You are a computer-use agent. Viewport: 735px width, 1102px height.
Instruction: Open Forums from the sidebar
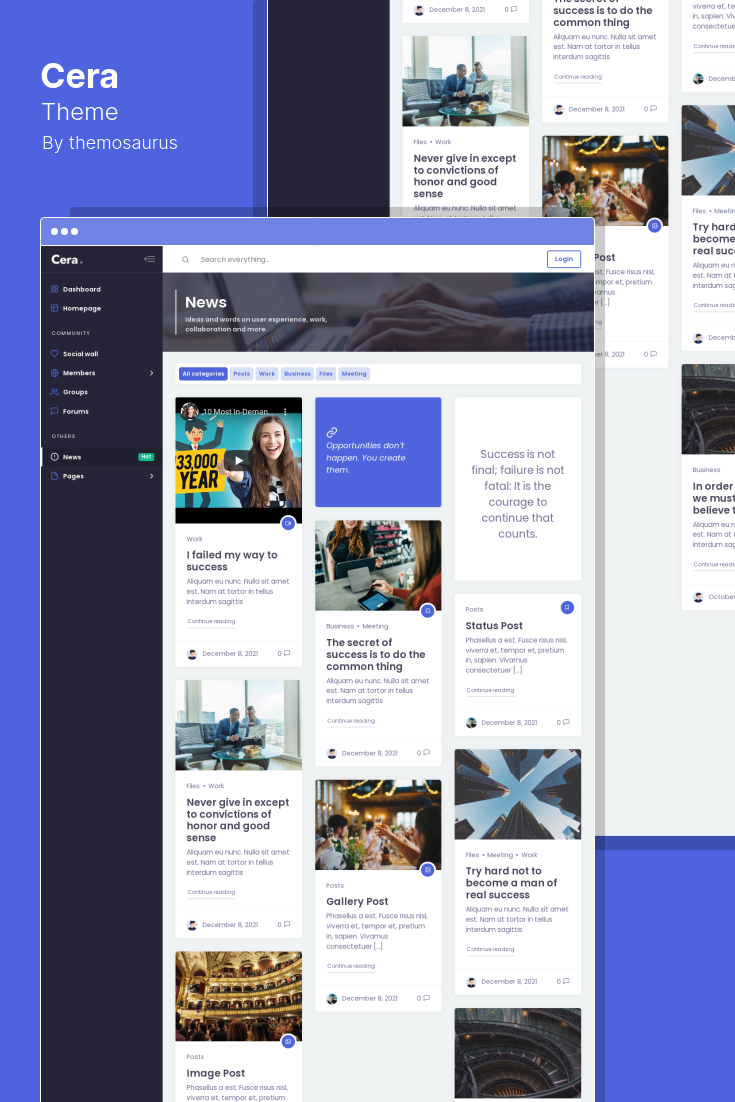point(75,411)
